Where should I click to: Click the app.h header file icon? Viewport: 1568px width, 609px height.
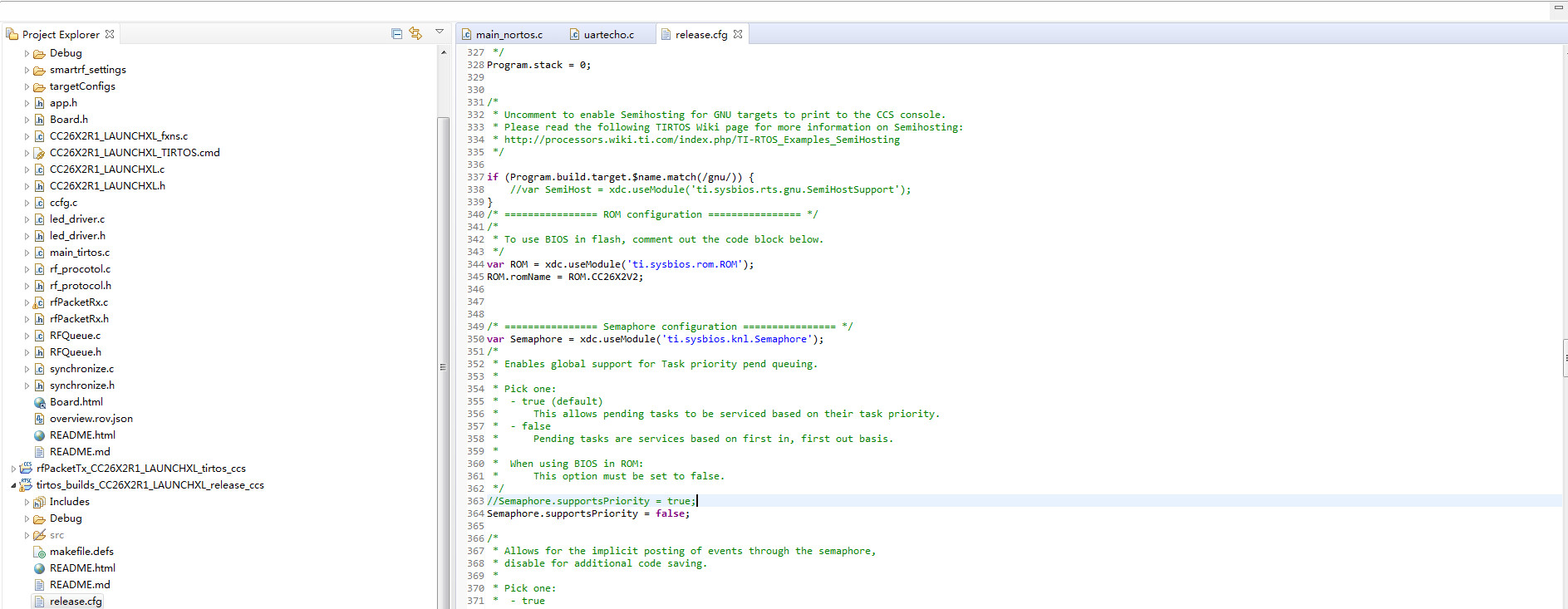coord(39,103)
